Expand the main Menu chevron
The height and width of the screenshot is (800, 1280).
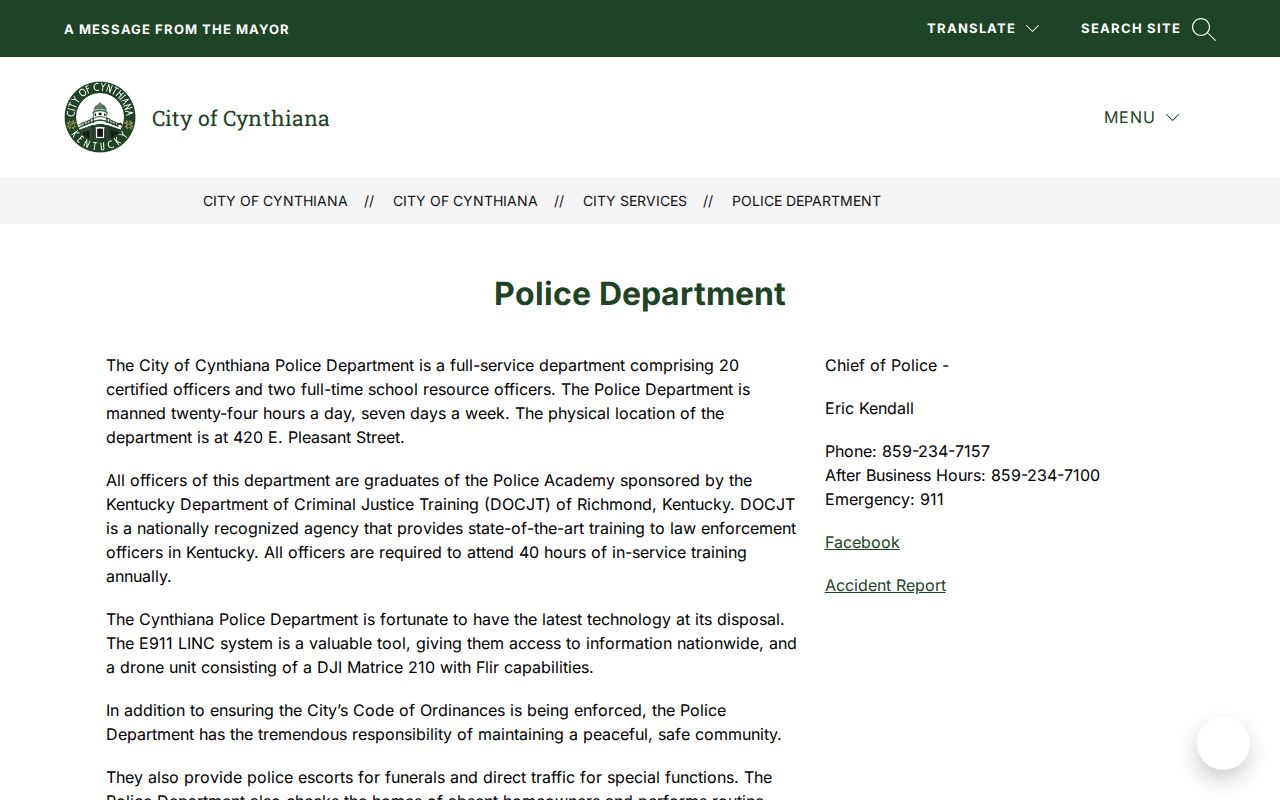pyautogui.click(x=1173, y=117)
